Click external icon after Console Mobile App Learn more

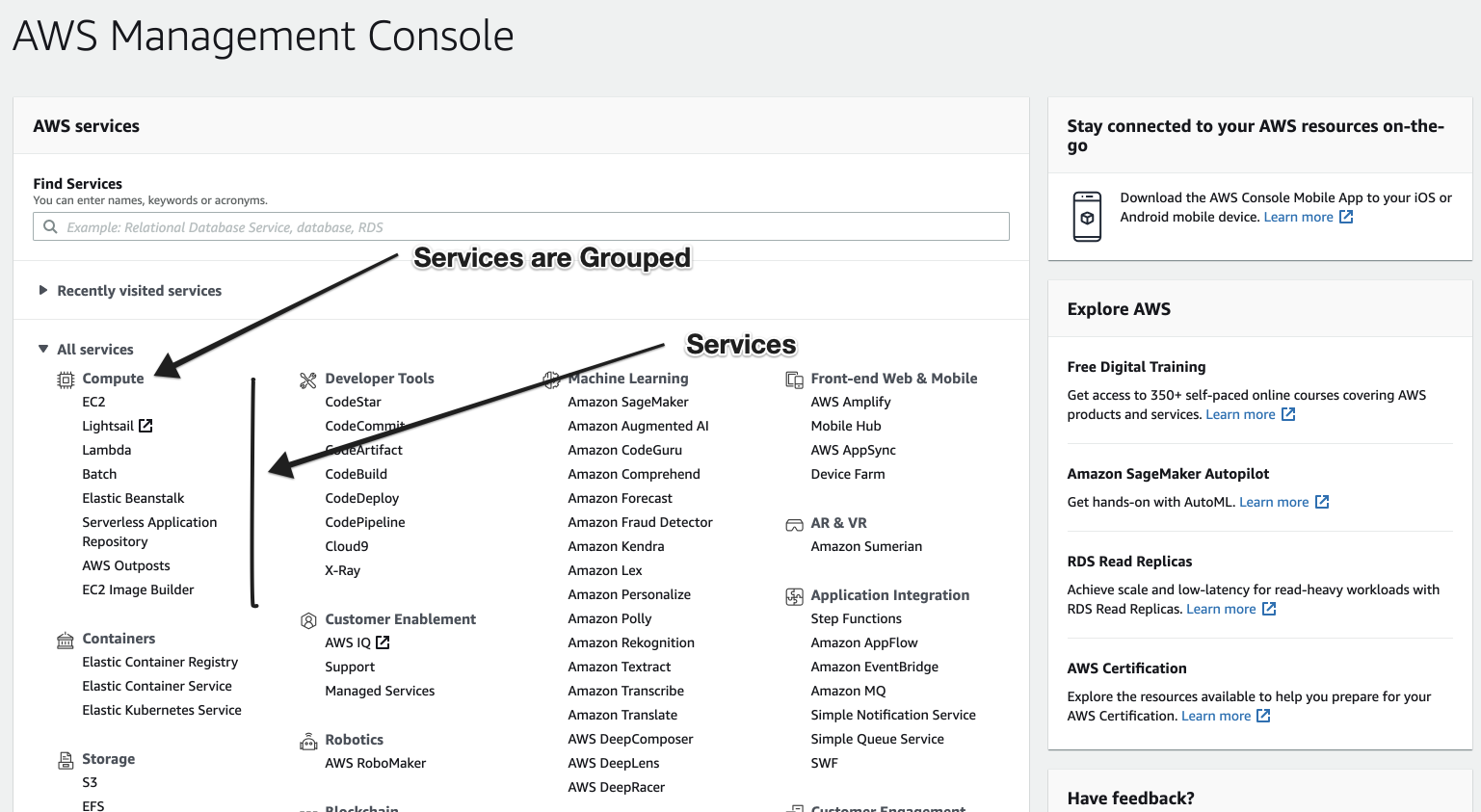pos(1346,217)
